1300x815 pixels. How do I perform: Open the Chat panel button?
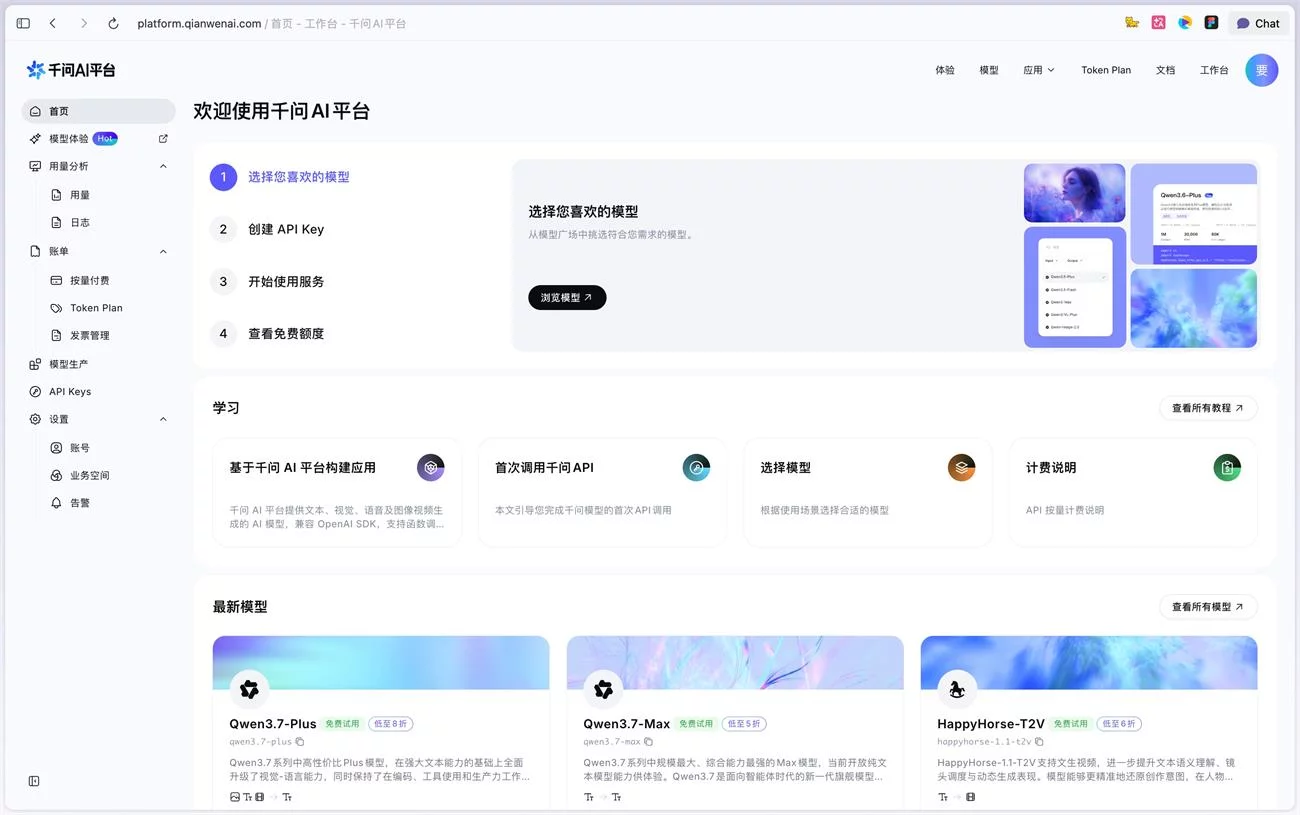[x=1258, y=23]
